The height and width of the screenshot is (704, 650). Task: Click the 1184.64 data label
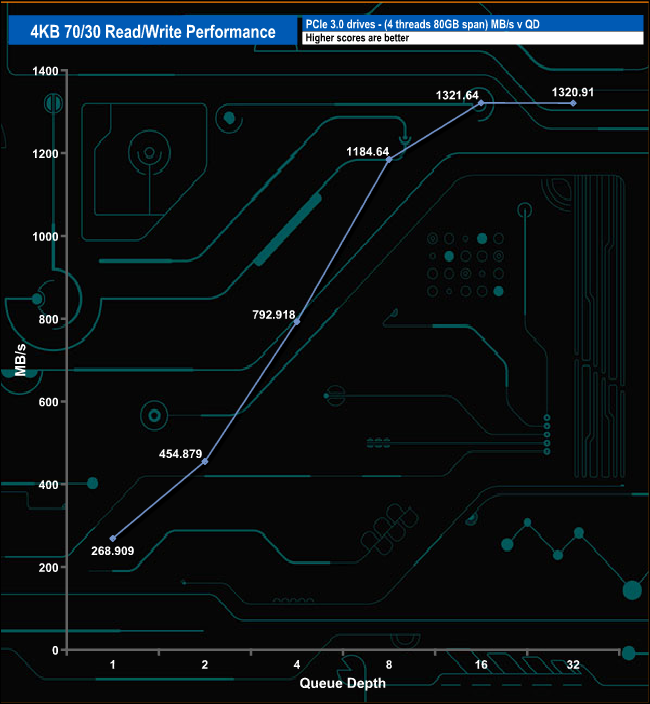pos(368,152)
